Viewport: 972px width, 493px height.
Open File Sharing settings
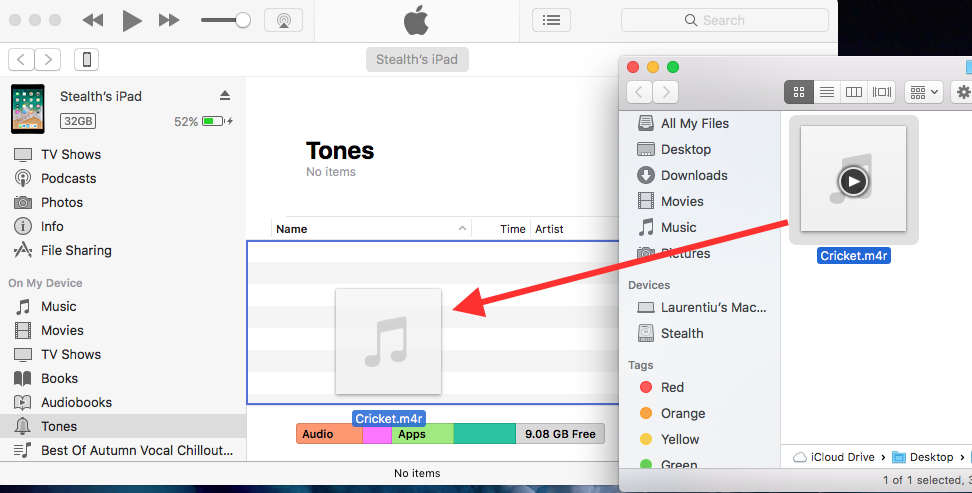[x=76, y=251]
